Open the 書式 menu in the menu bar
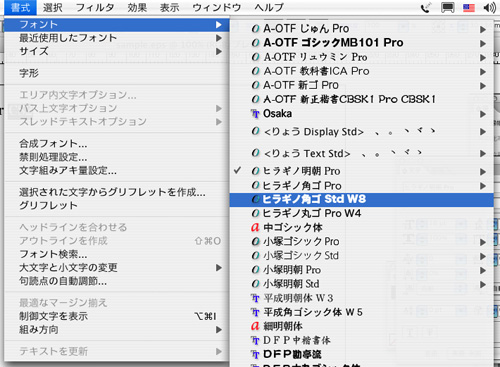500x367 pixels. pyautogui.click(x=20, y=7)
